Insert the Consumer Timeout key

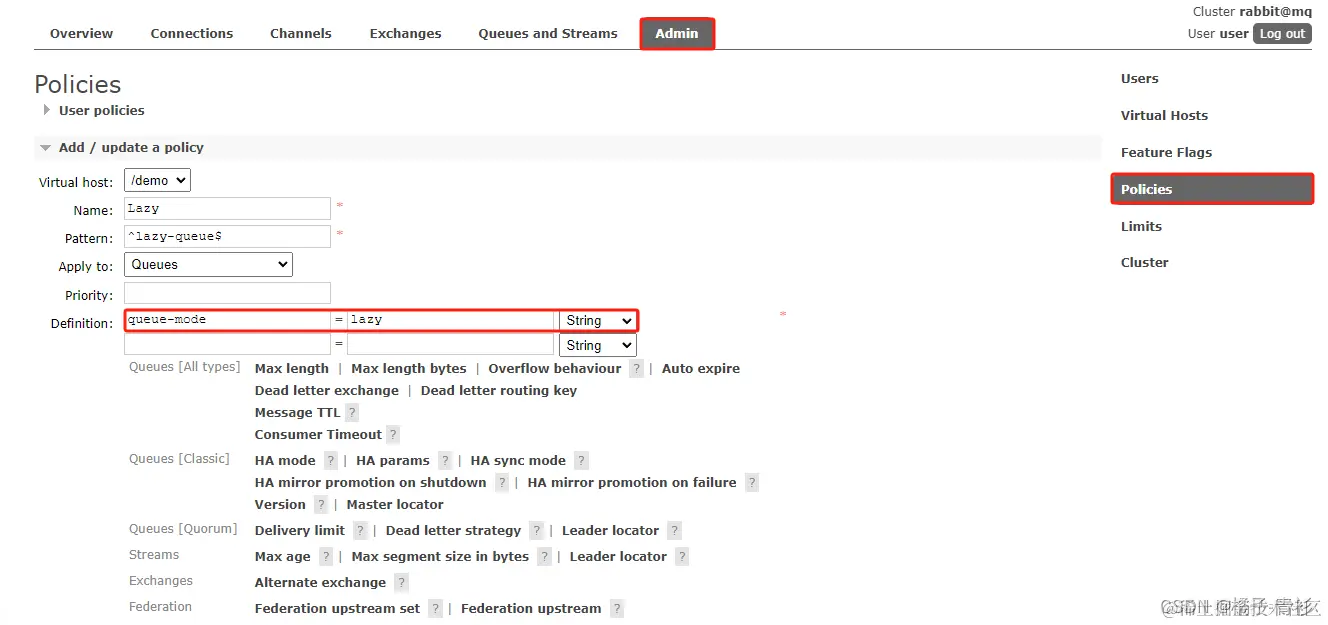click(x=318, y=435)
